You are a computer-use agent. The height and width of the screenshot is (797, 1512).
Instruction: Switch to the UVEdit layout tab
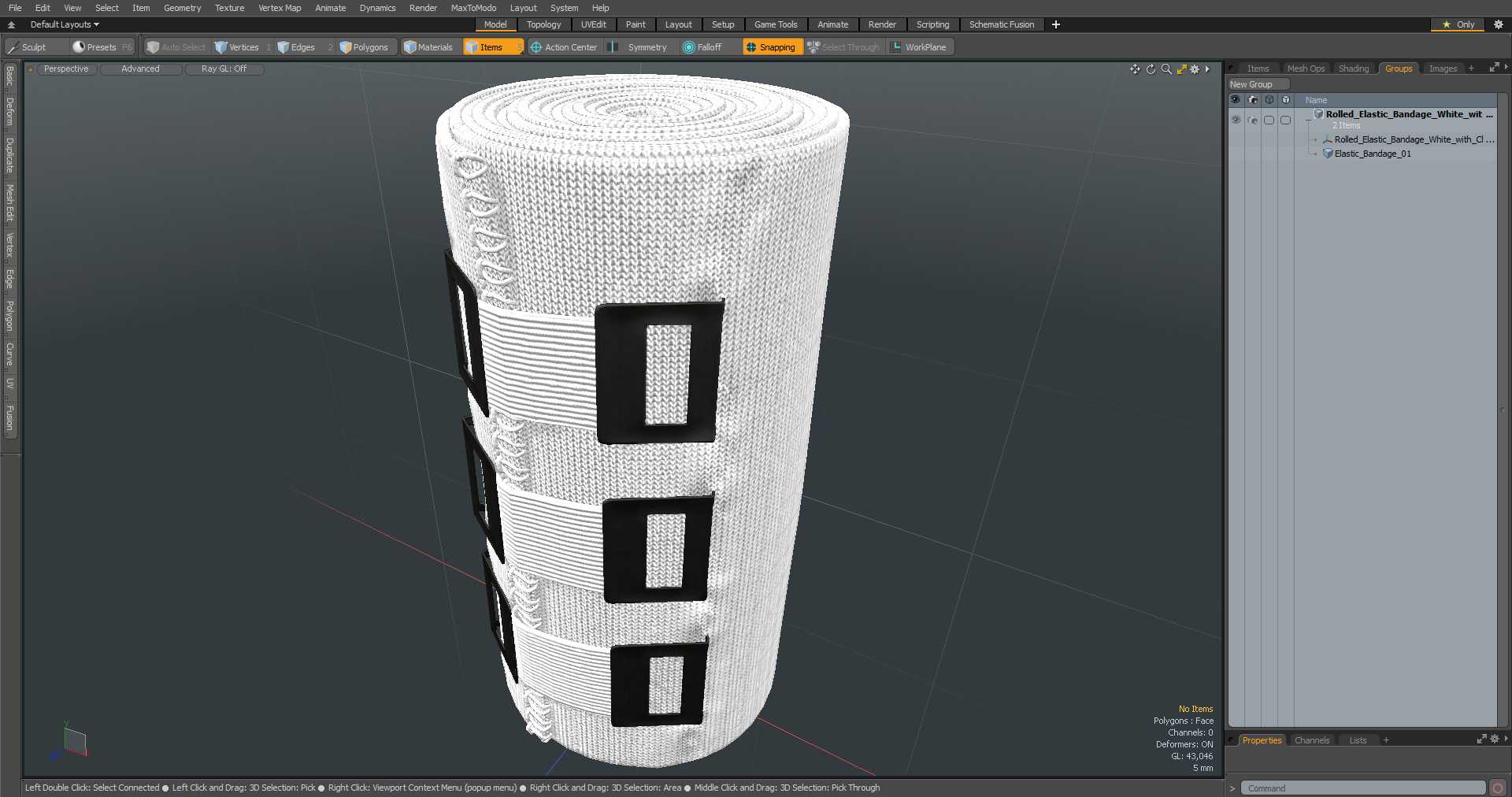[593, 24]
